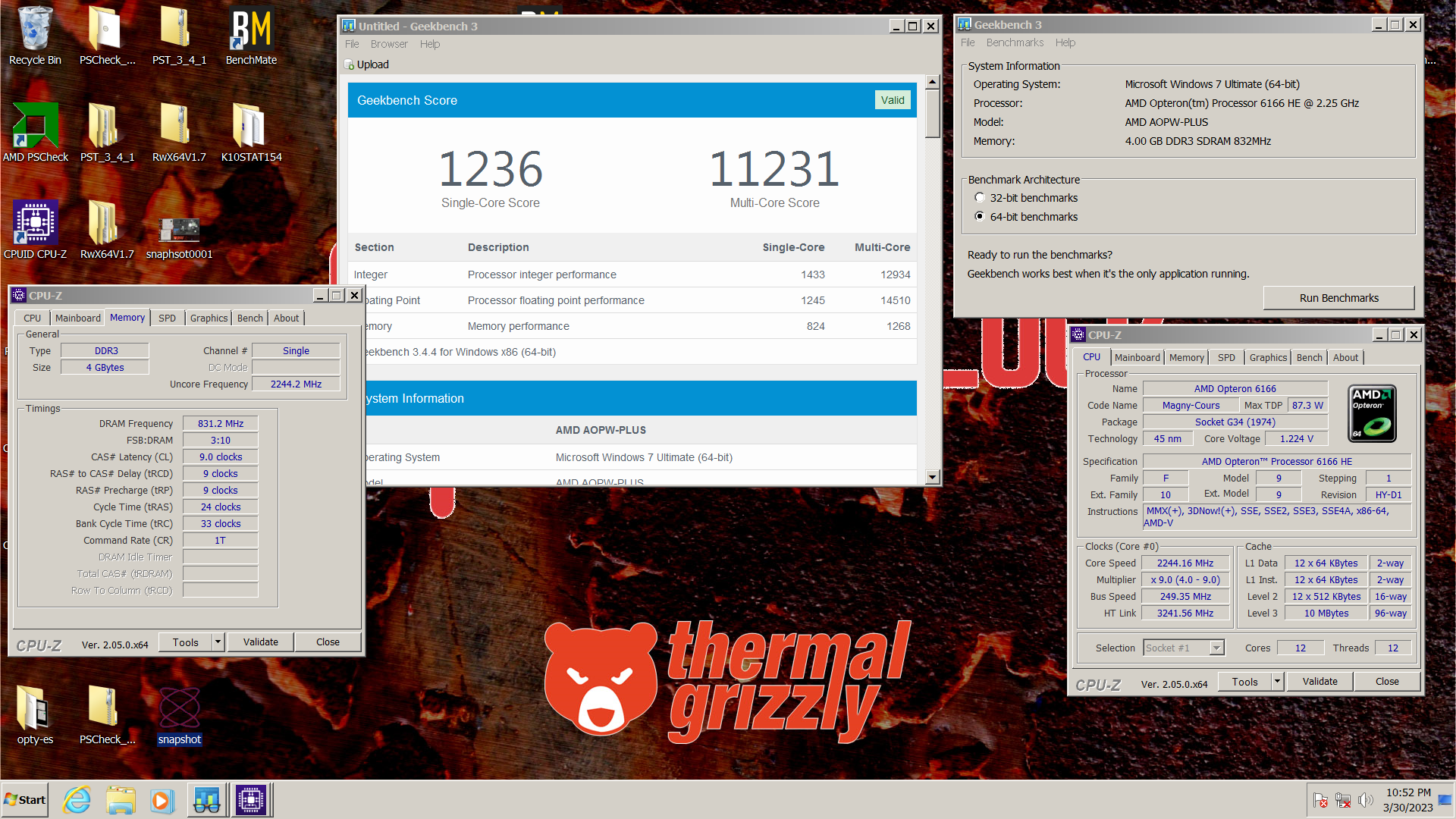1456x819 pixels.
Task: Open File menu in Untitled Geekbench window
Action: point(352,44)
